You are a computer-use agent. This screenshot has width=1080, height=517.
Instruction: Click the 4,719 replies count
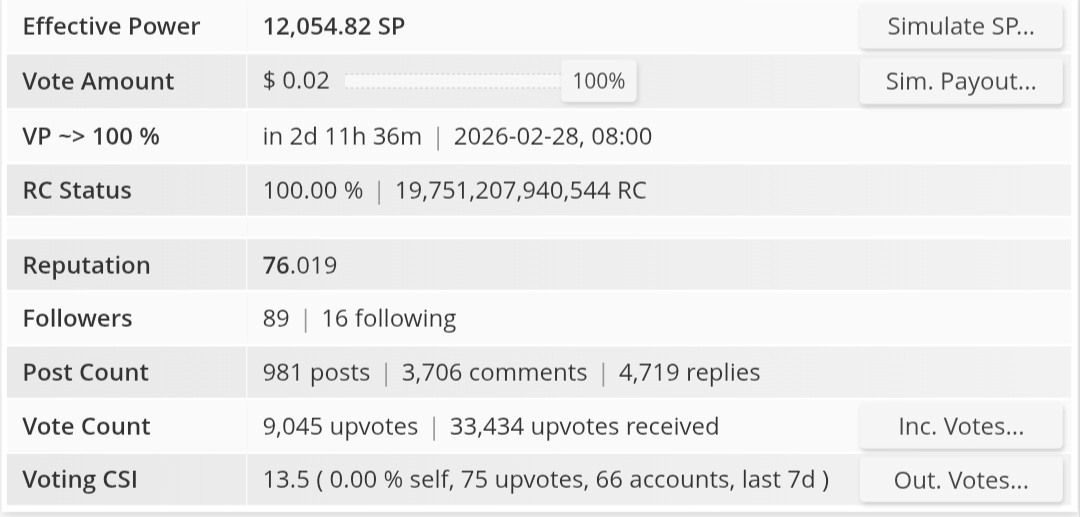point(689,372)
